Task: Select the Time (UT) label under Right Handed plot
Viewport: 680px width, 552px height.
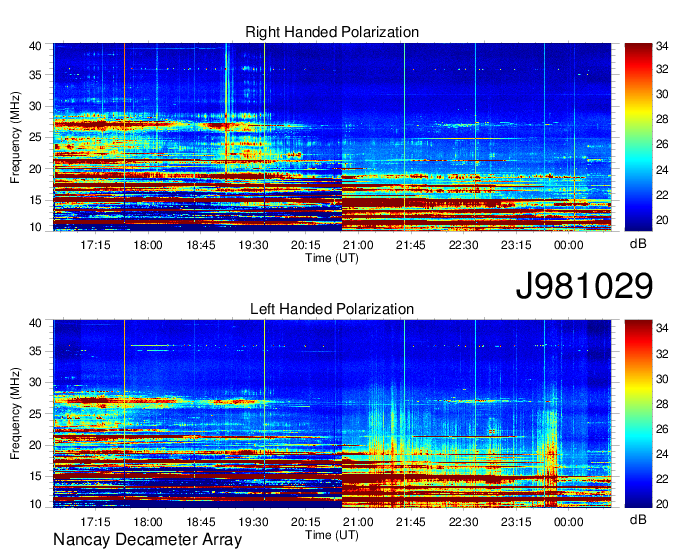Action: 332,258
